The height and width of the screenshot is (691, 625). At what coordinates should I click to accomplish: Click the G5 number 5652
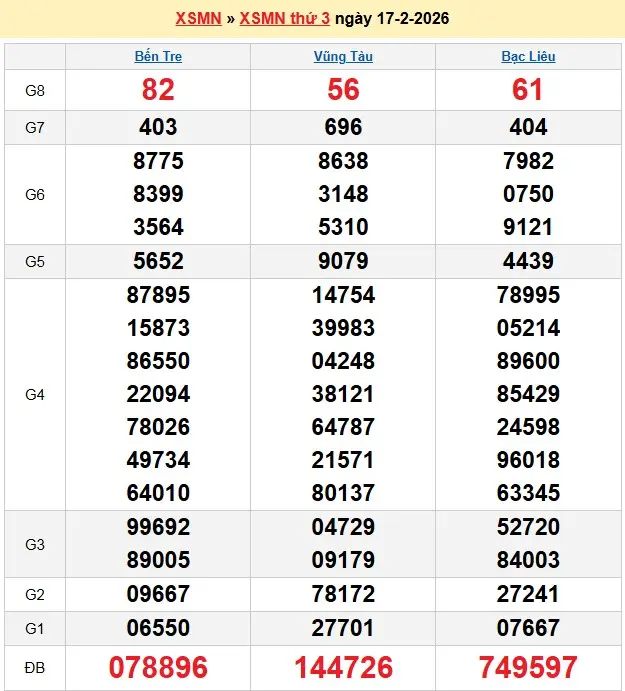coord(158,261)
